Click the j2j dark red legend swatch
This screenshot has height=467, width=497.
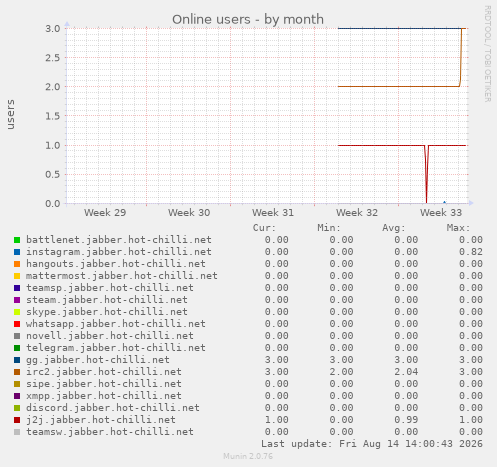click(17, 420)
